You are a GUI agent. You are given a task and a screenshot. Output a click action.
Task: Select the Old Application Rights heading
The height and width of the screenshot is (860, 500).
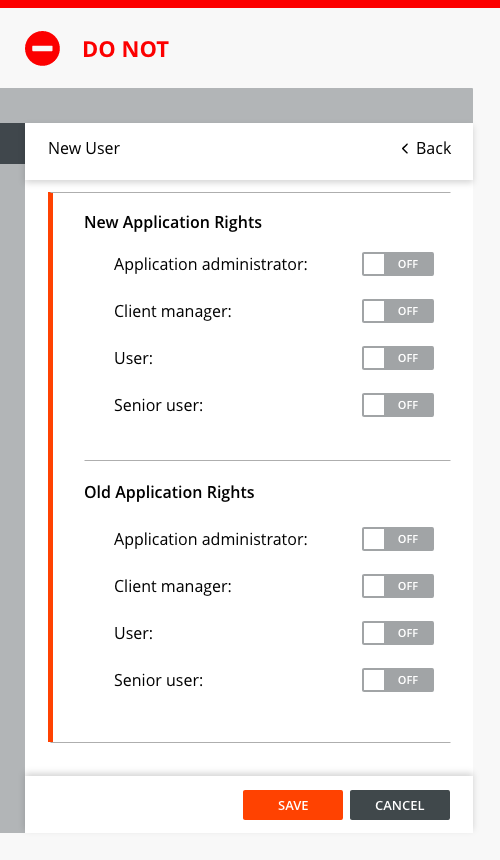coord(169,493)
